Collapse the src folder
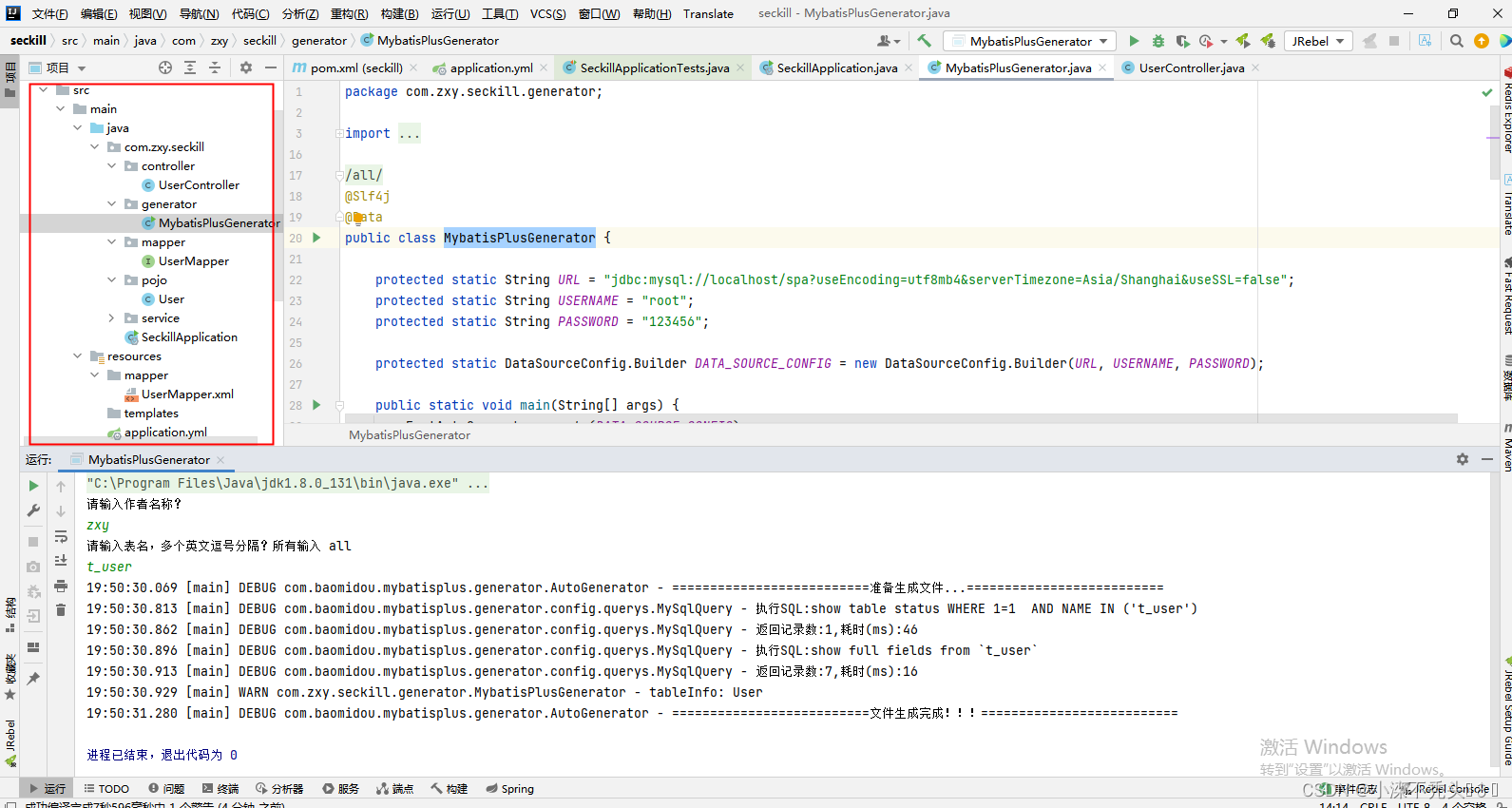The image size is (1512, 808). 43,90
